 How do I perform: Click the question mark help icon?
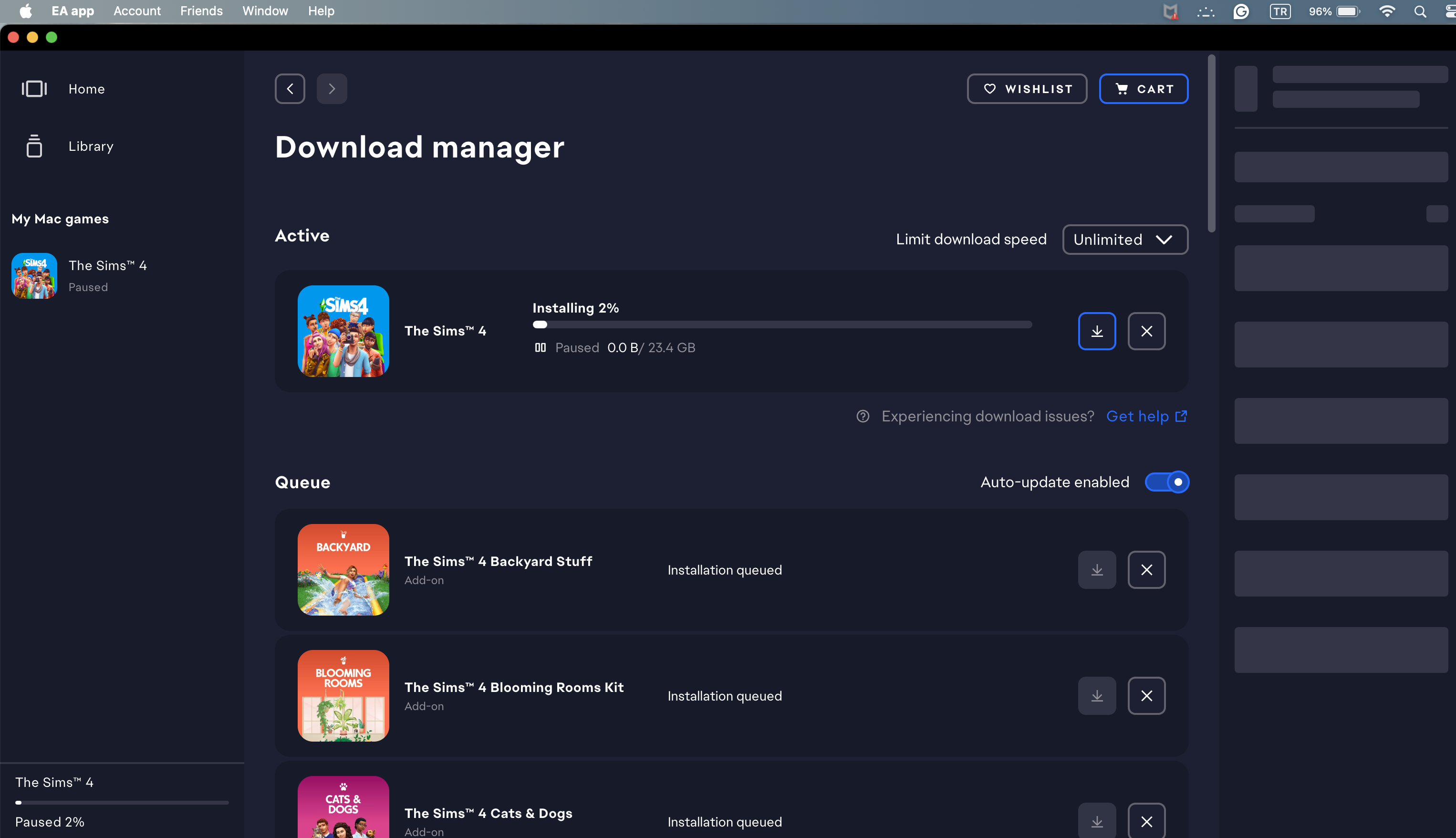[863, 416]
